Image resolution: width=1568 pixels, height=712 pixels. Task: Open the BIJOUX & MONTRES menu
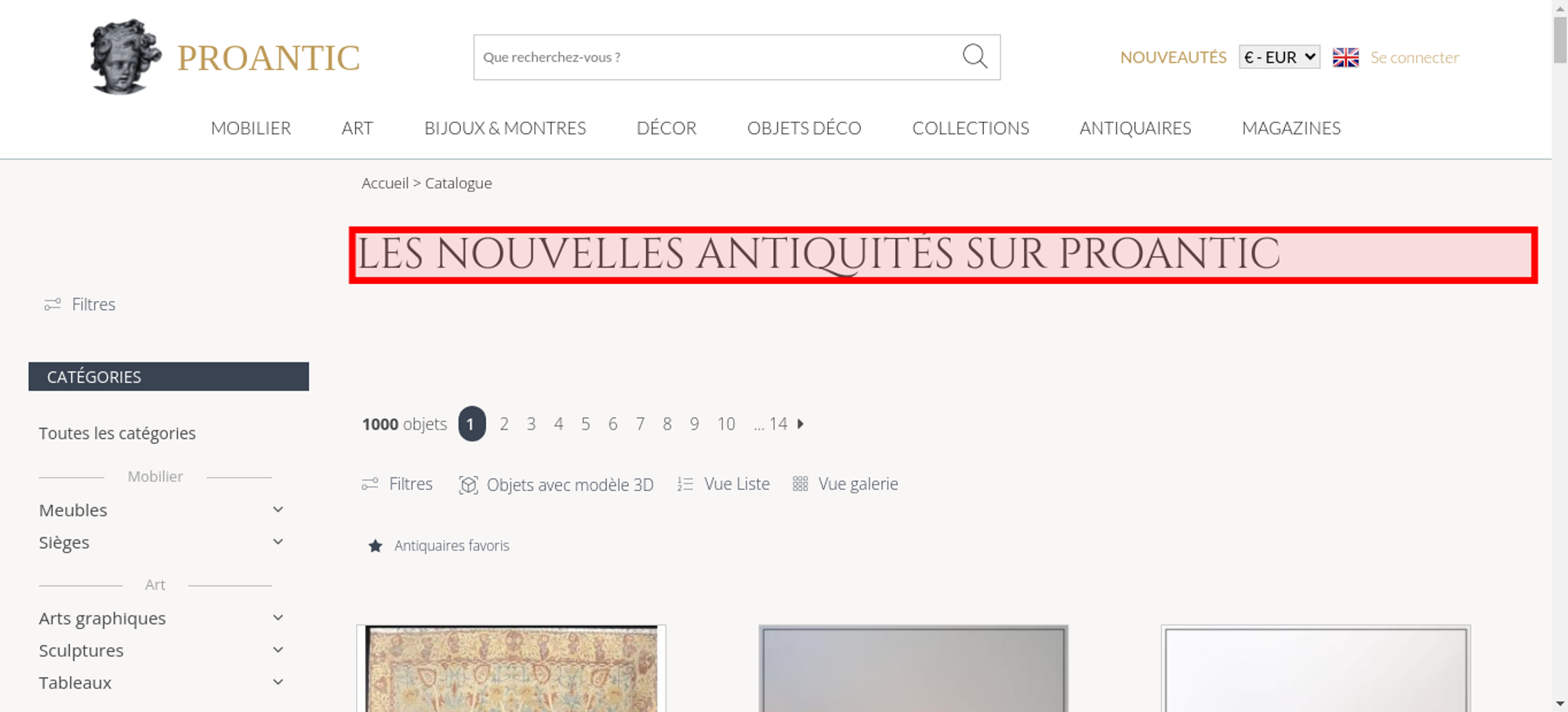click(505, 128)
